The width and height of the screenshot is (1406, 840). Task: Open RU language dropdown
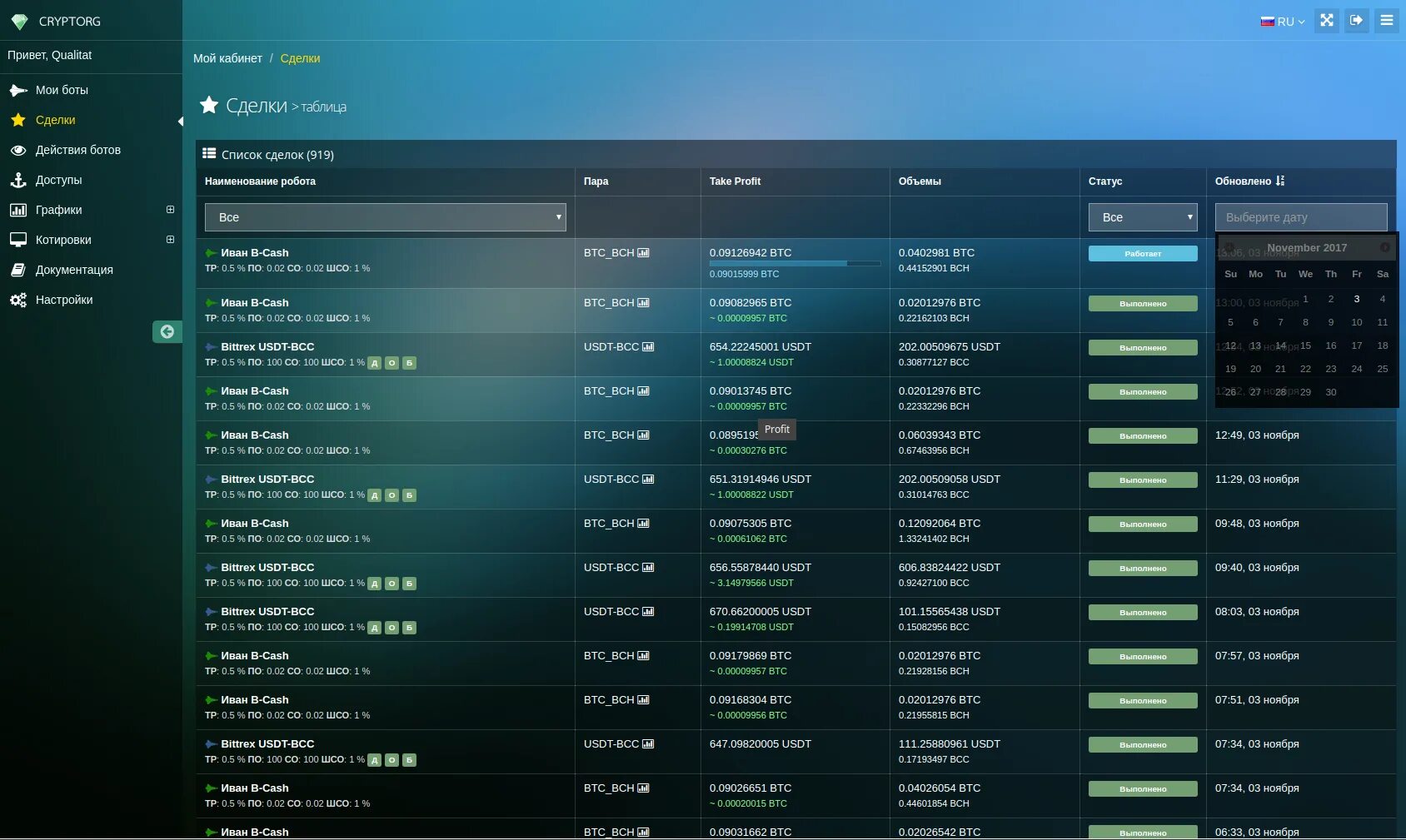(1283, 22)
